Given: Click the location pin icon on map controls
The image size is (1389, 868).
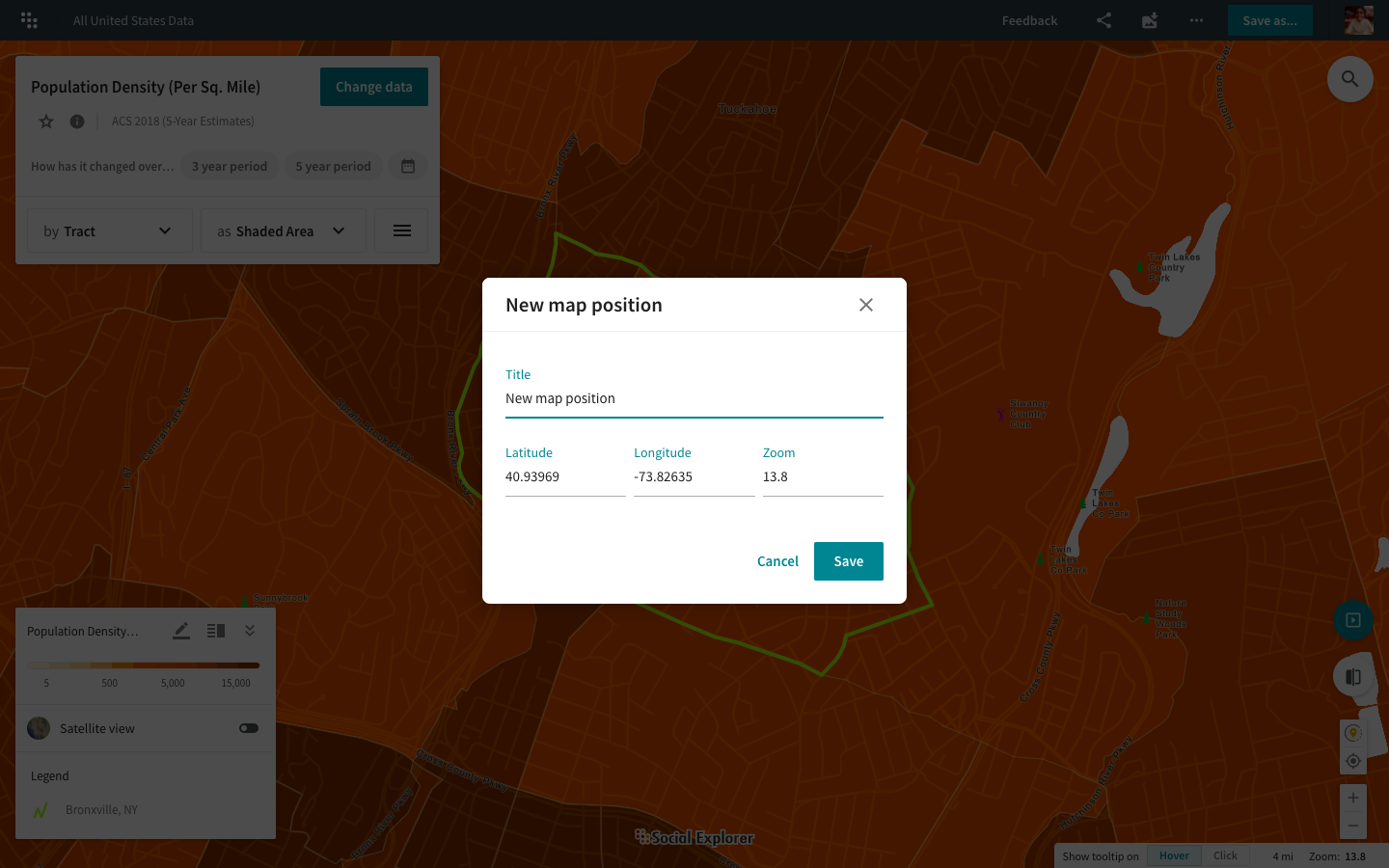Looking at the screenshot, I should click(1352, 732).
